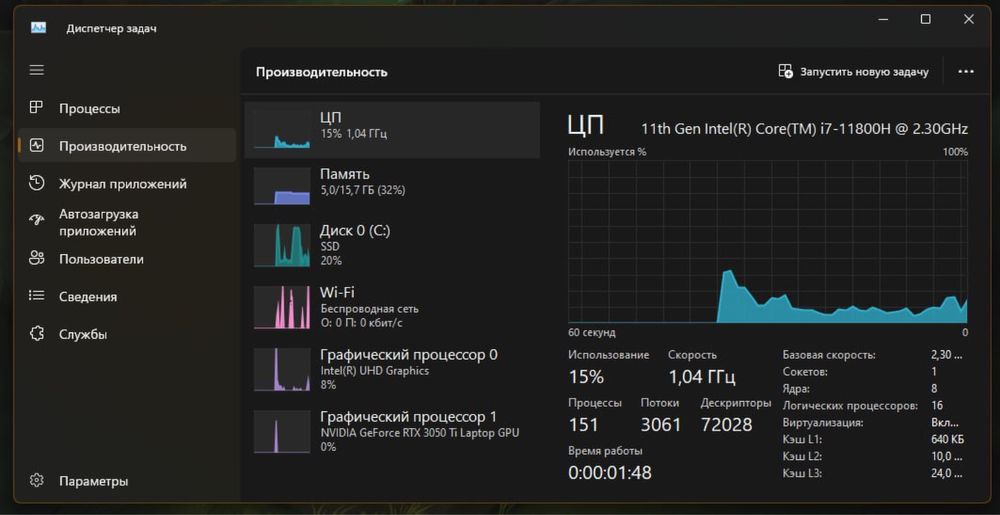Maximize the Task Manager window
This screenshot has height=515, width=1000.
pos(925,19)
